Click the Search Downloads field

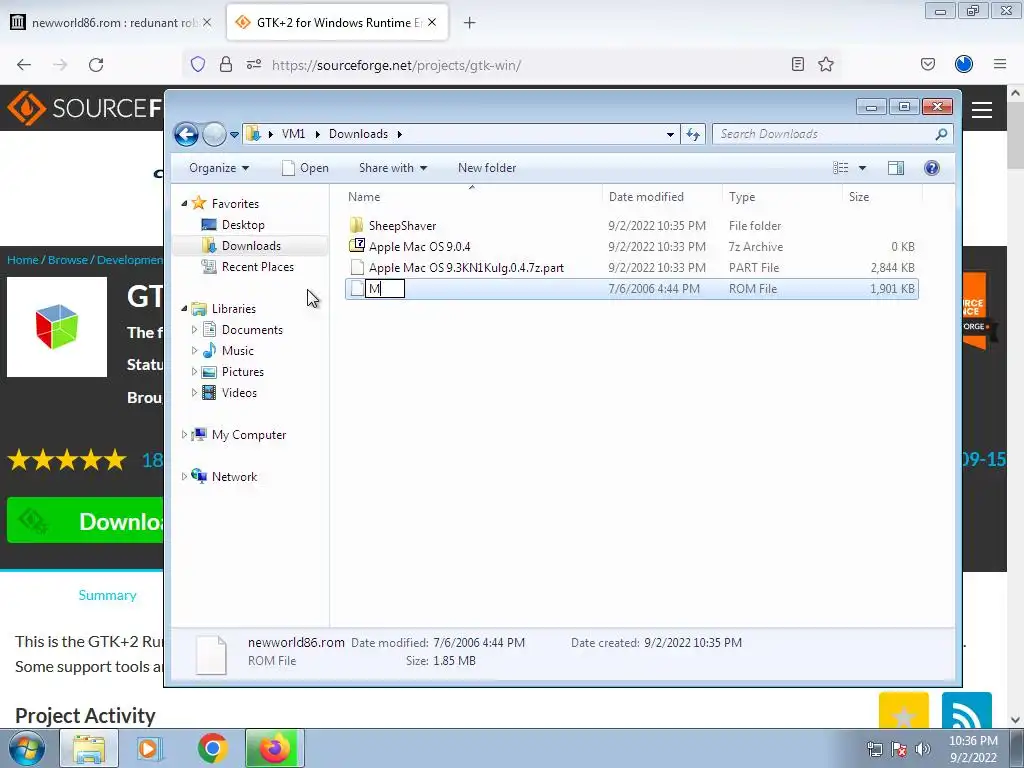pos(833,134)
